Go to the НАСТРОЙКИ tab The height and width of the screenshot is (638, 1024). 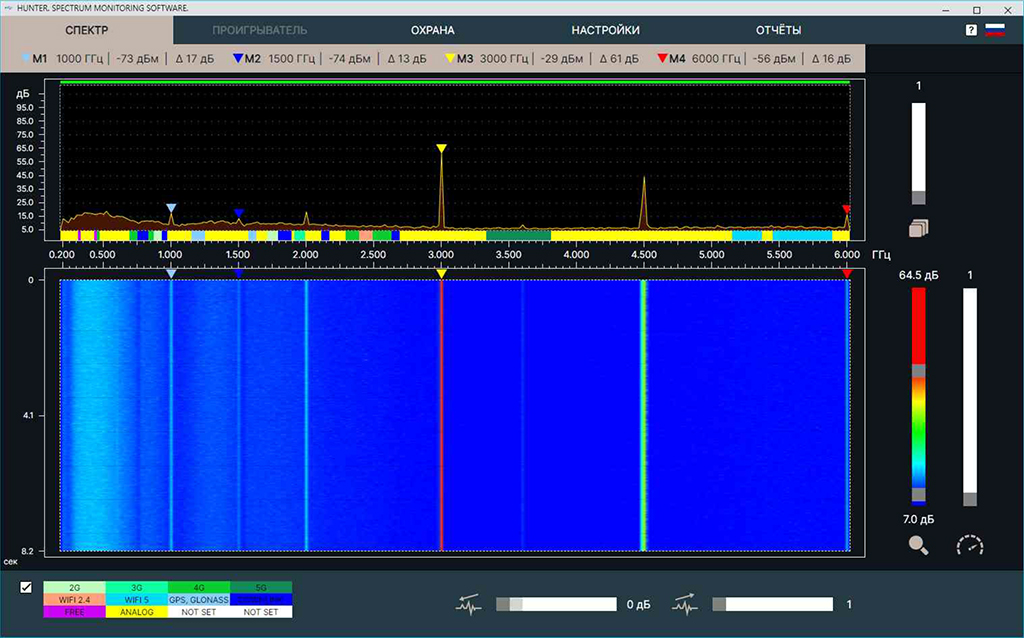[605, 30]
